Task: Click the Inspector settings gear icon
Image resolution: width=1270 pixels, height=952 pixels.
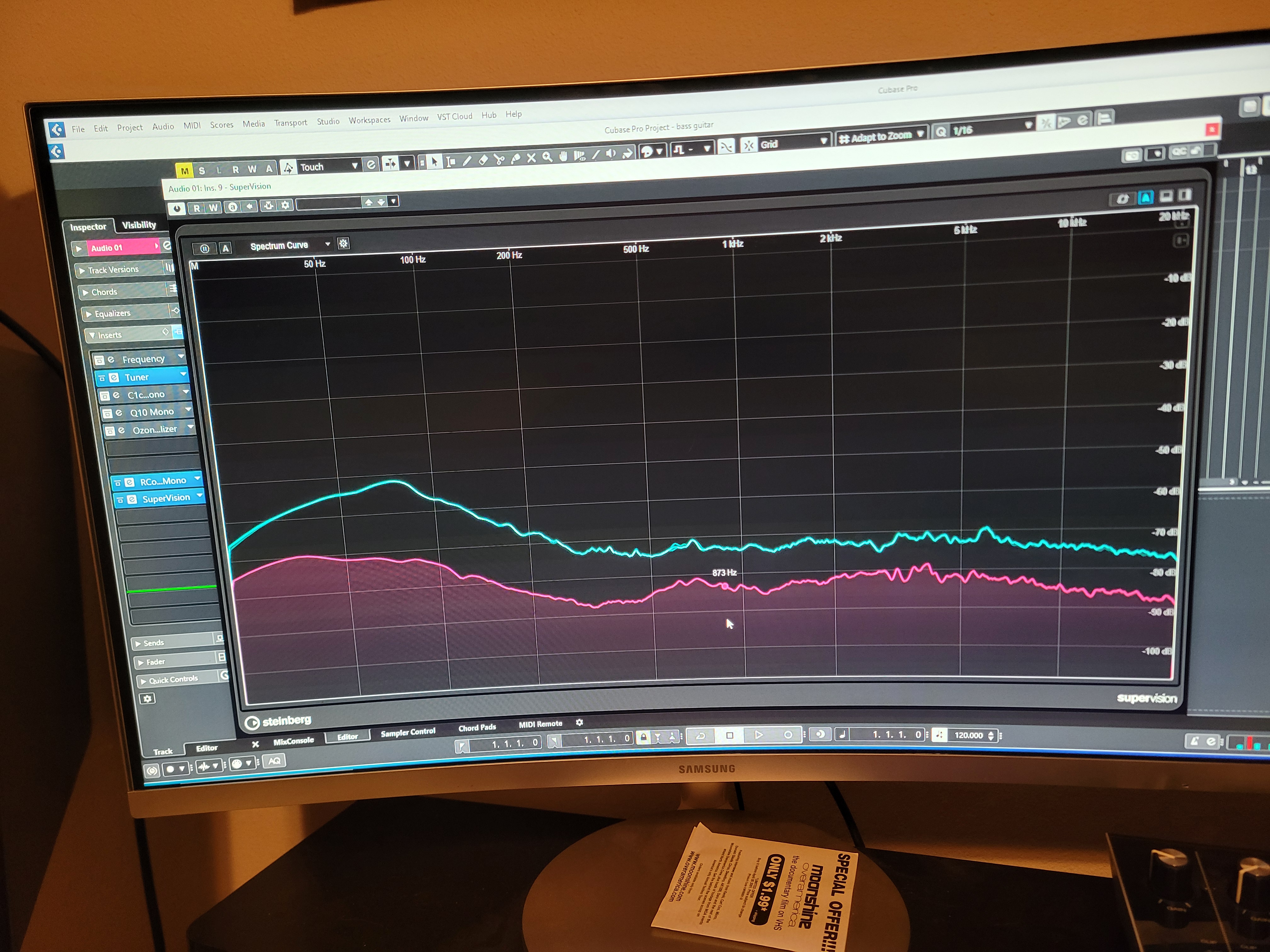Action: (x=147, y=698)
